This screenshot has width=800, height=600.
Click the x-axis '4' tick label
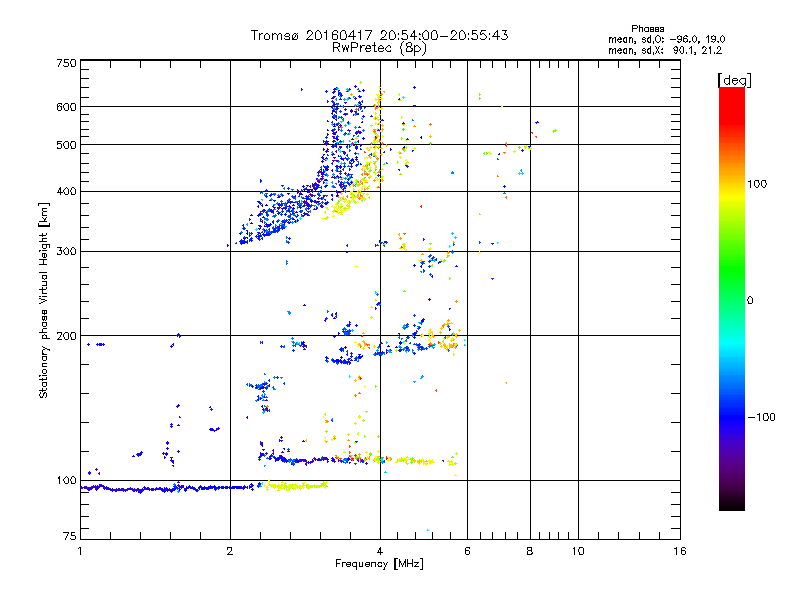[x=380, y=551]
